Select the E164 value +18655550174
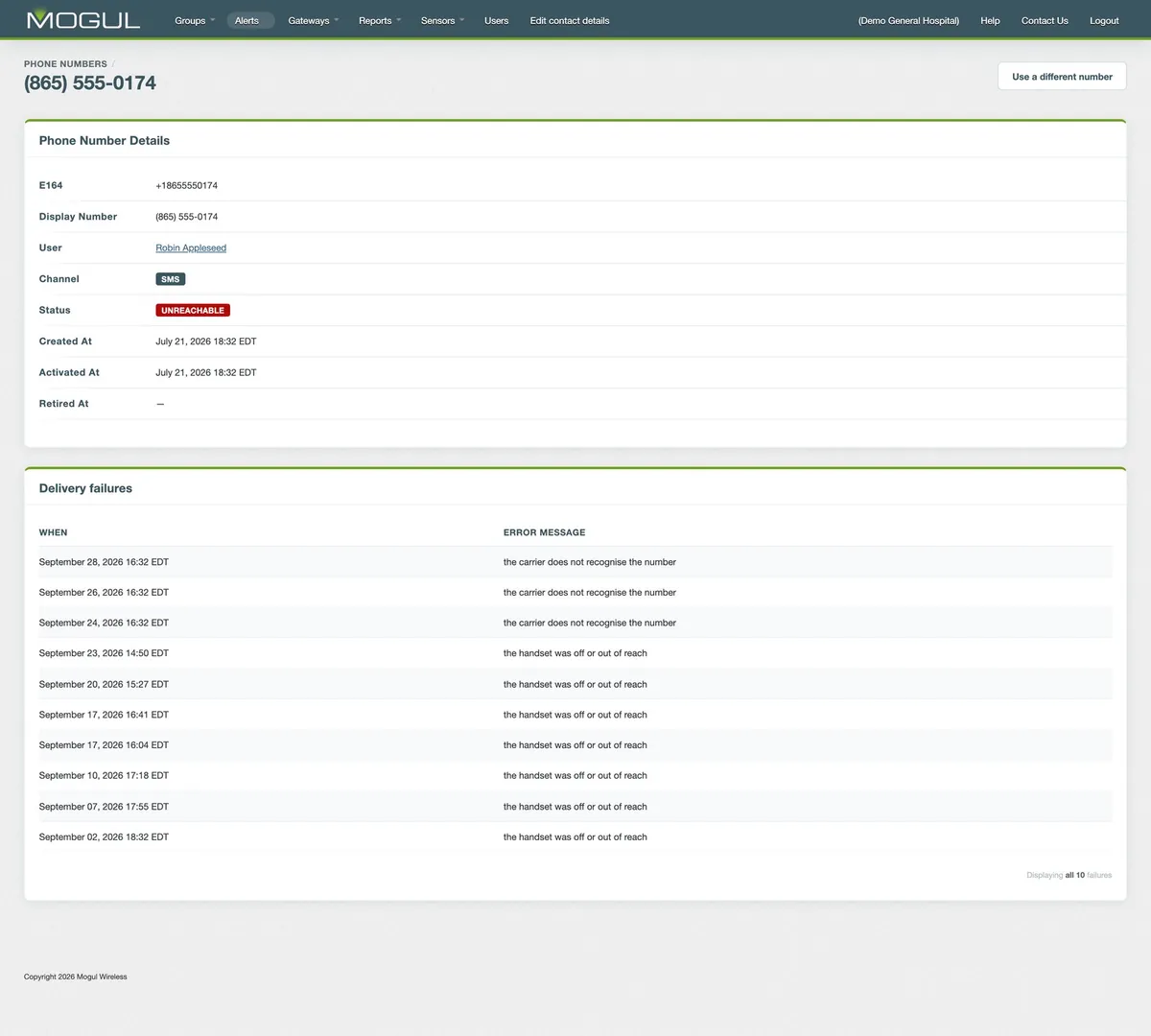 [186, 185]
